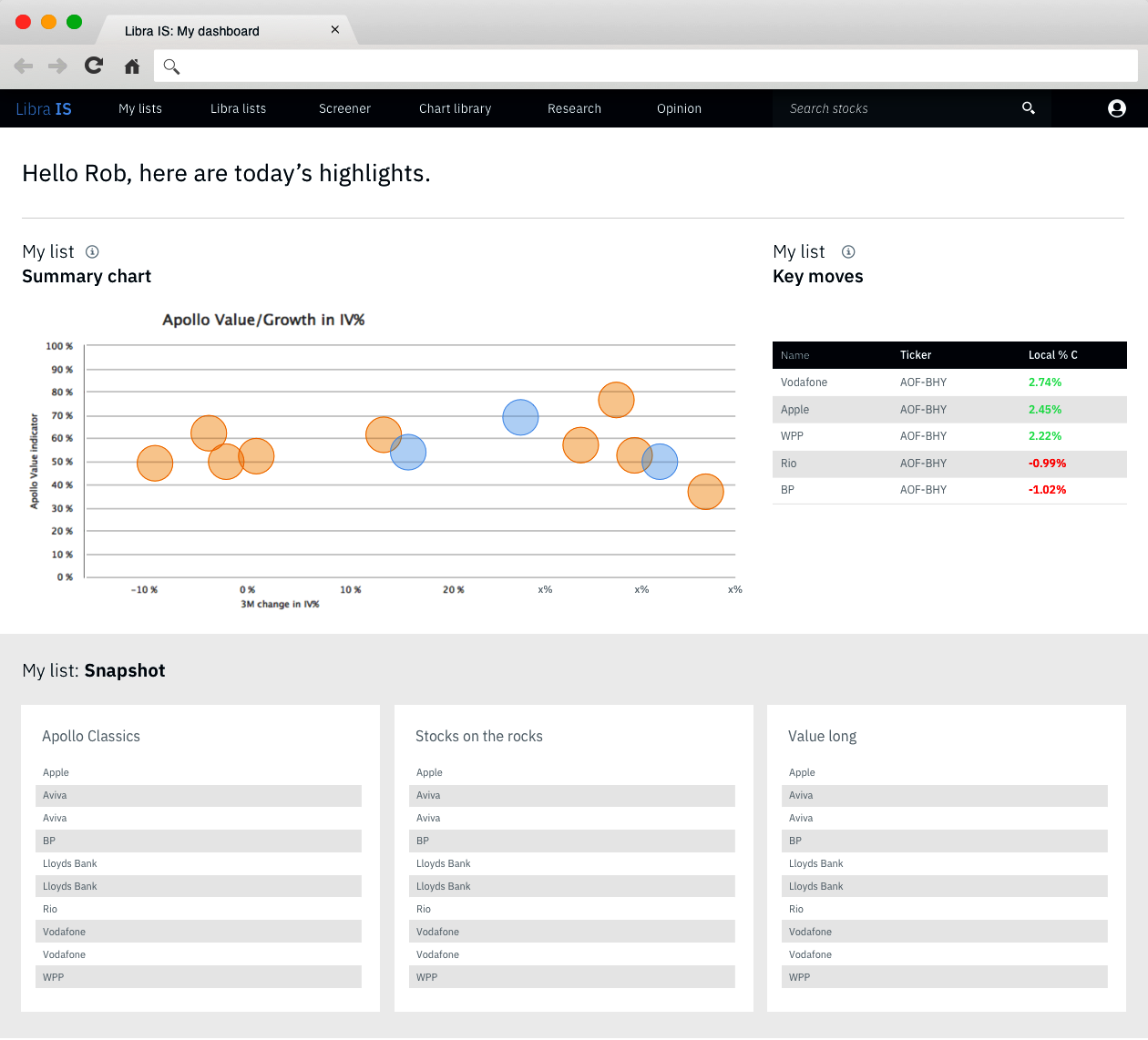
Task: Focus the Search stocks field
Action: (911, 108)
